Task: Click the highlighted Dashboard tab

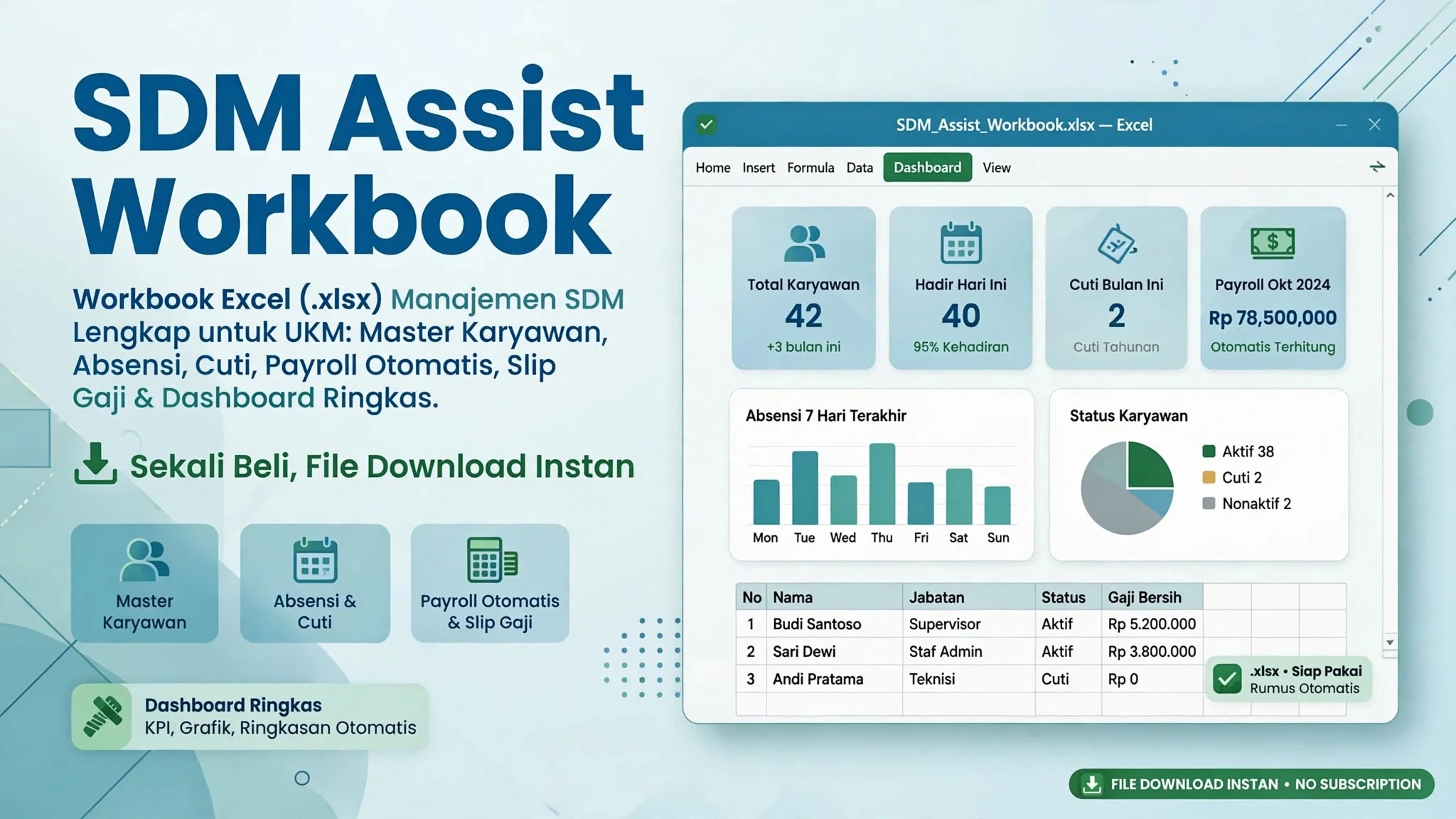Action: [x=927, y=168]
